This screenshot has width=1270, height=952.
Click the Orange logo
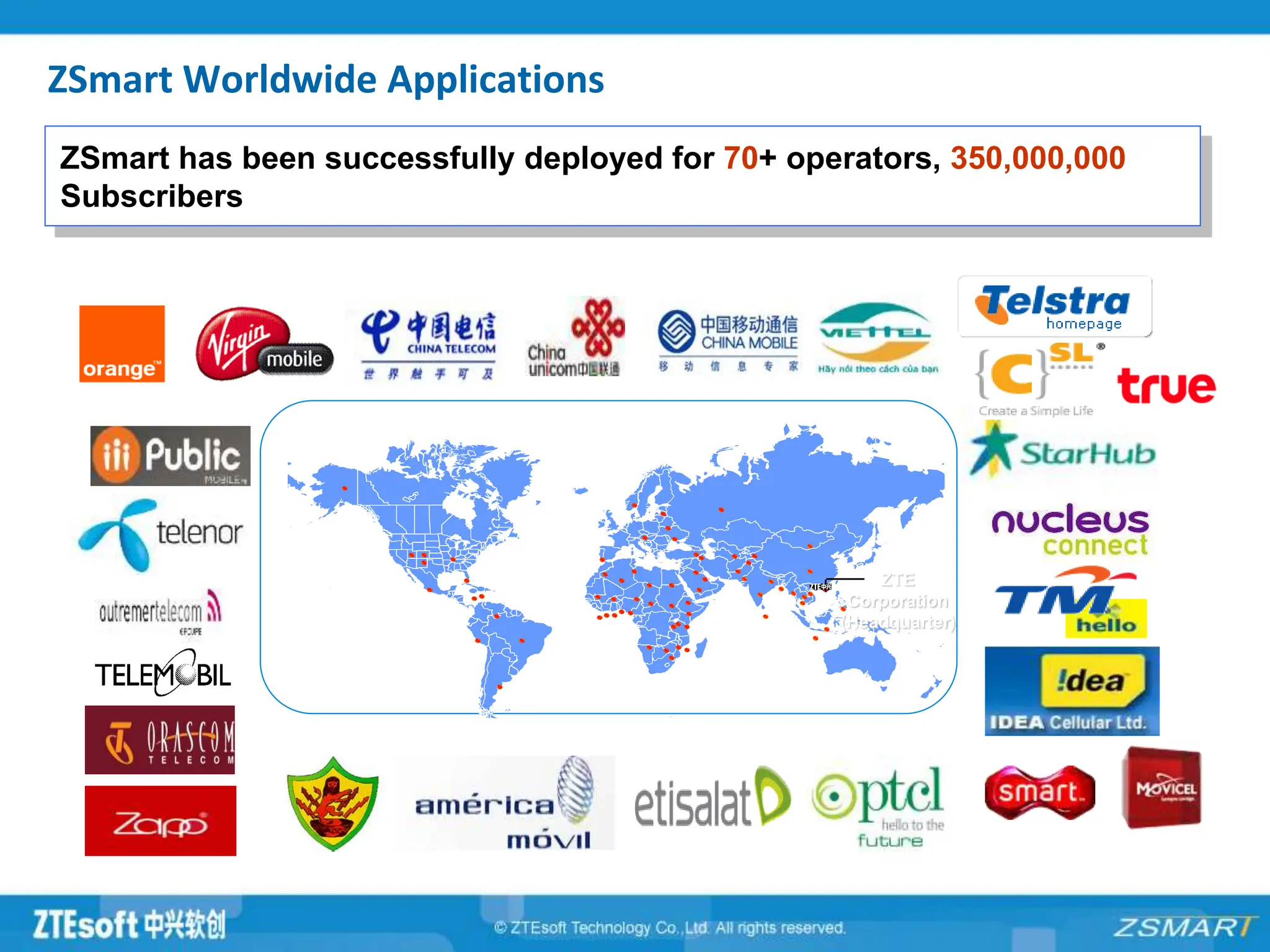pyautogui.click(x=122, y=344)
